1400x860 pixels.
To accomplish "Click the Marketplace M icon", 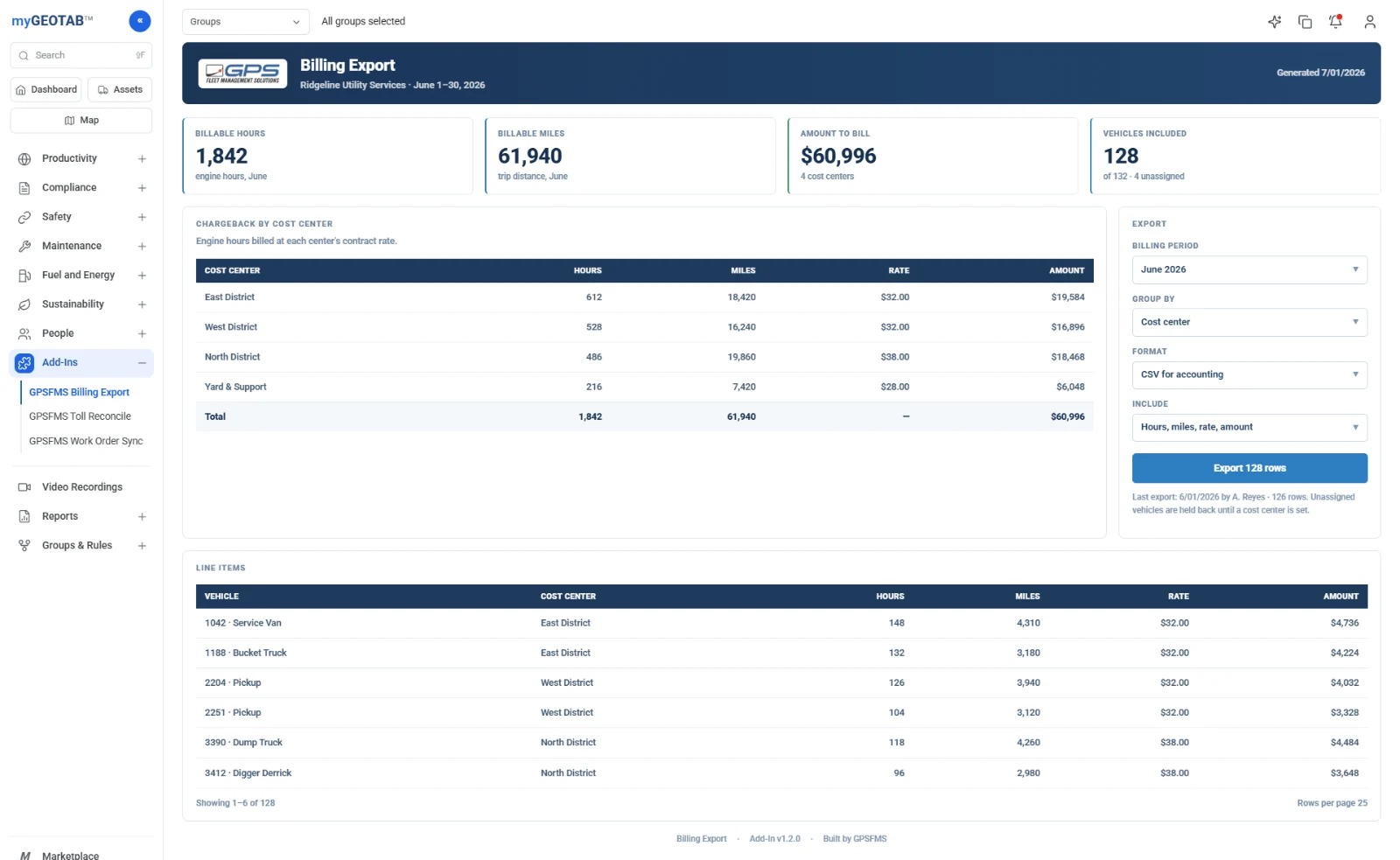I will pyautogui.click(x=24, y=856).
